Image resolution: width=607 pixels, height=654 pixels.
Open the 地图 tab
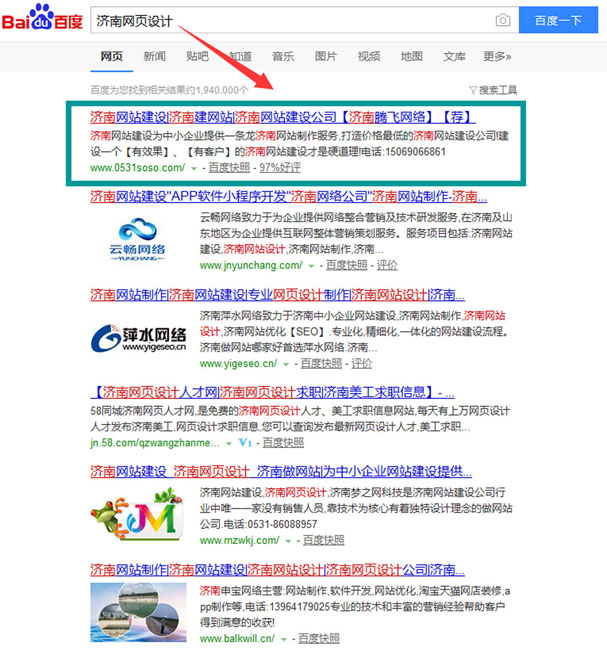tap(412, 56)
